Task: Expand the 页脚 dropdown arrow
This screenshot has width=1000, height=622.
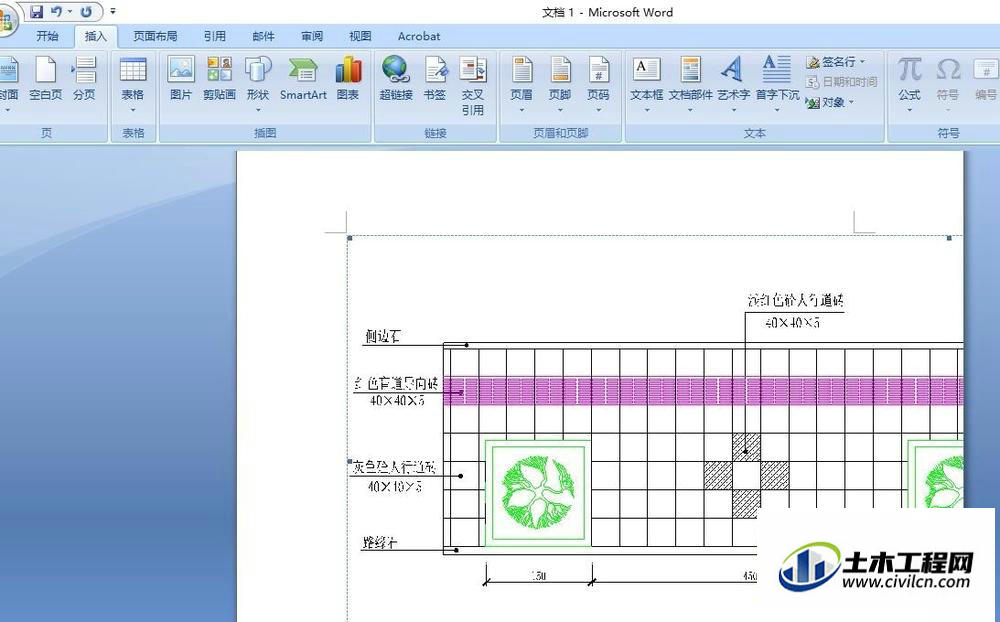Action: (560, 110)
